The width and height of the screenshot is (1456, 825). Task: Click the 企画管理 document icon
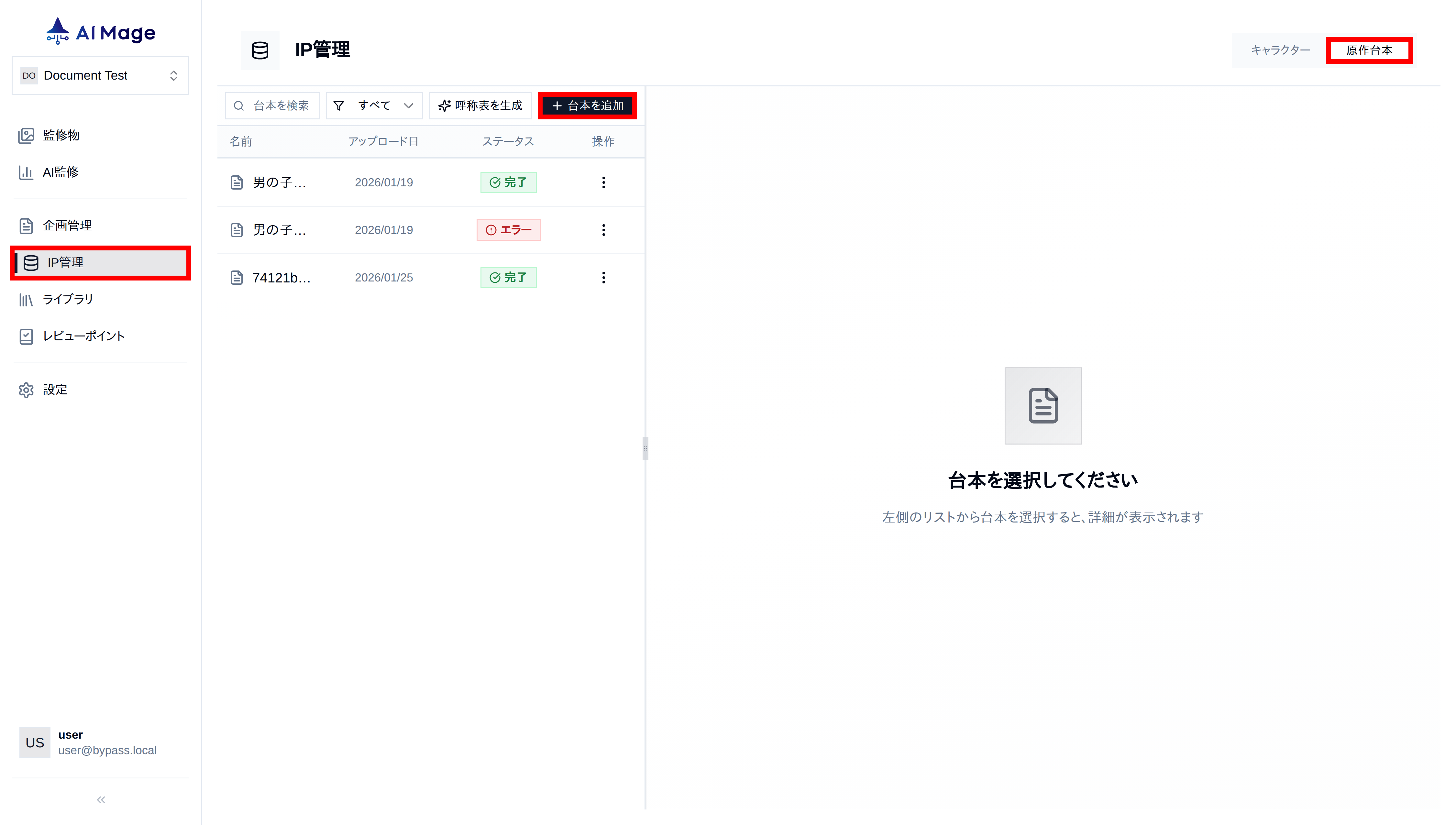pyautogui.click(x=27, y=225)
